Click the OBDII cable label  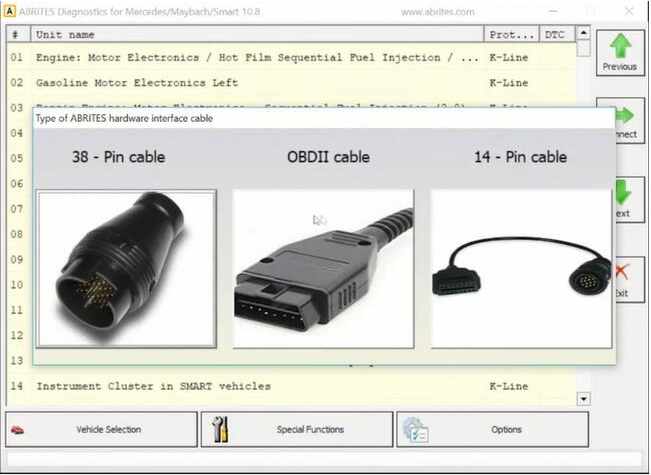coord(328,157)
